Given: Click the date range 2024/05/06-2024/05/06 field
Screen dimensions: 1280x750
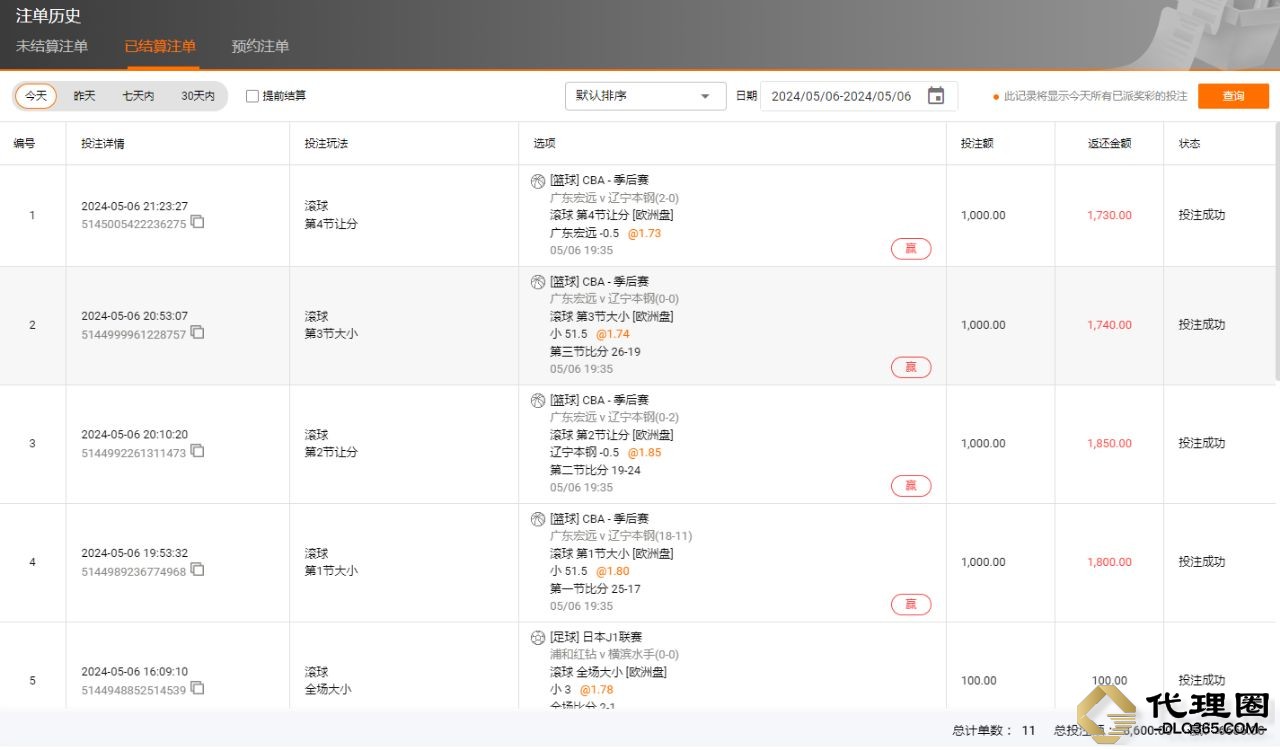Looking at the screenshot, I should click(x=859, y=96).
